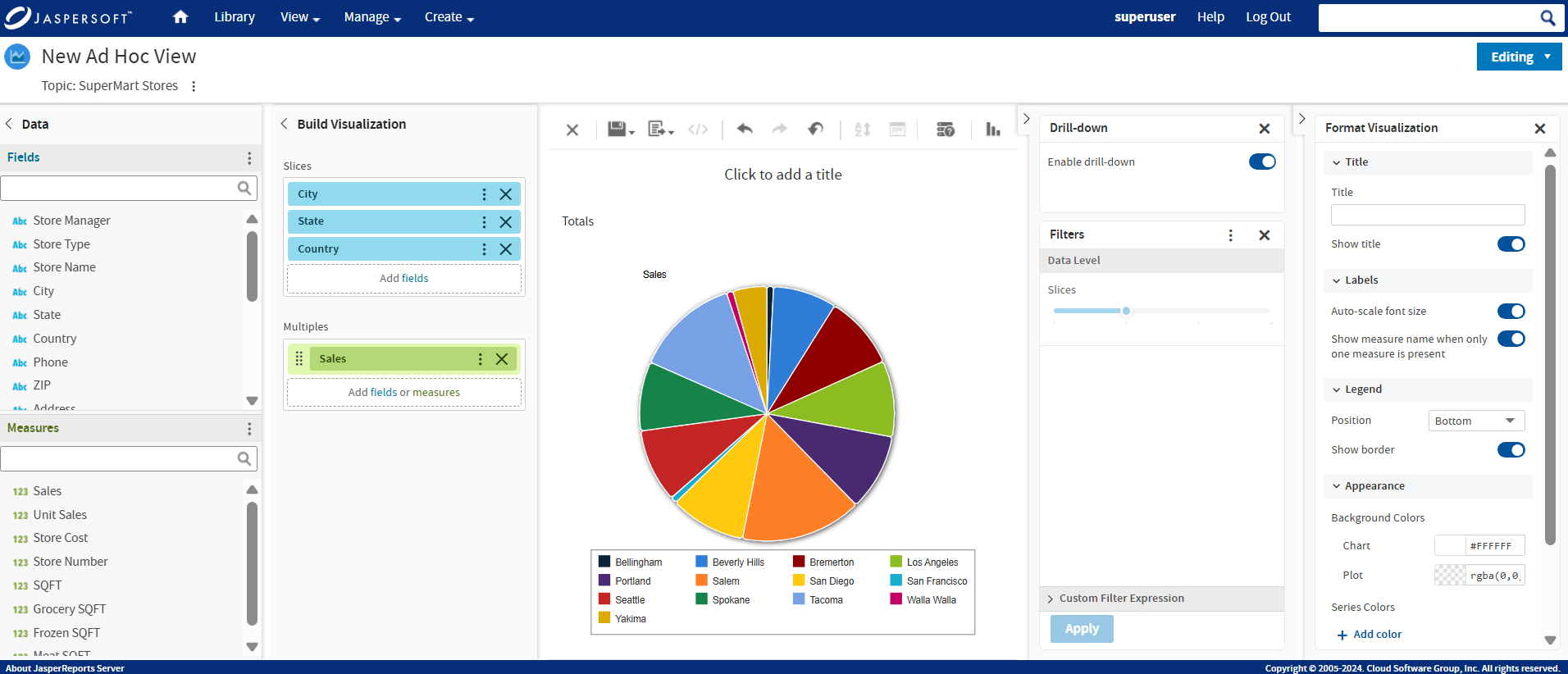Open the Help link
1568x674 pixels.
[1210, 17]
